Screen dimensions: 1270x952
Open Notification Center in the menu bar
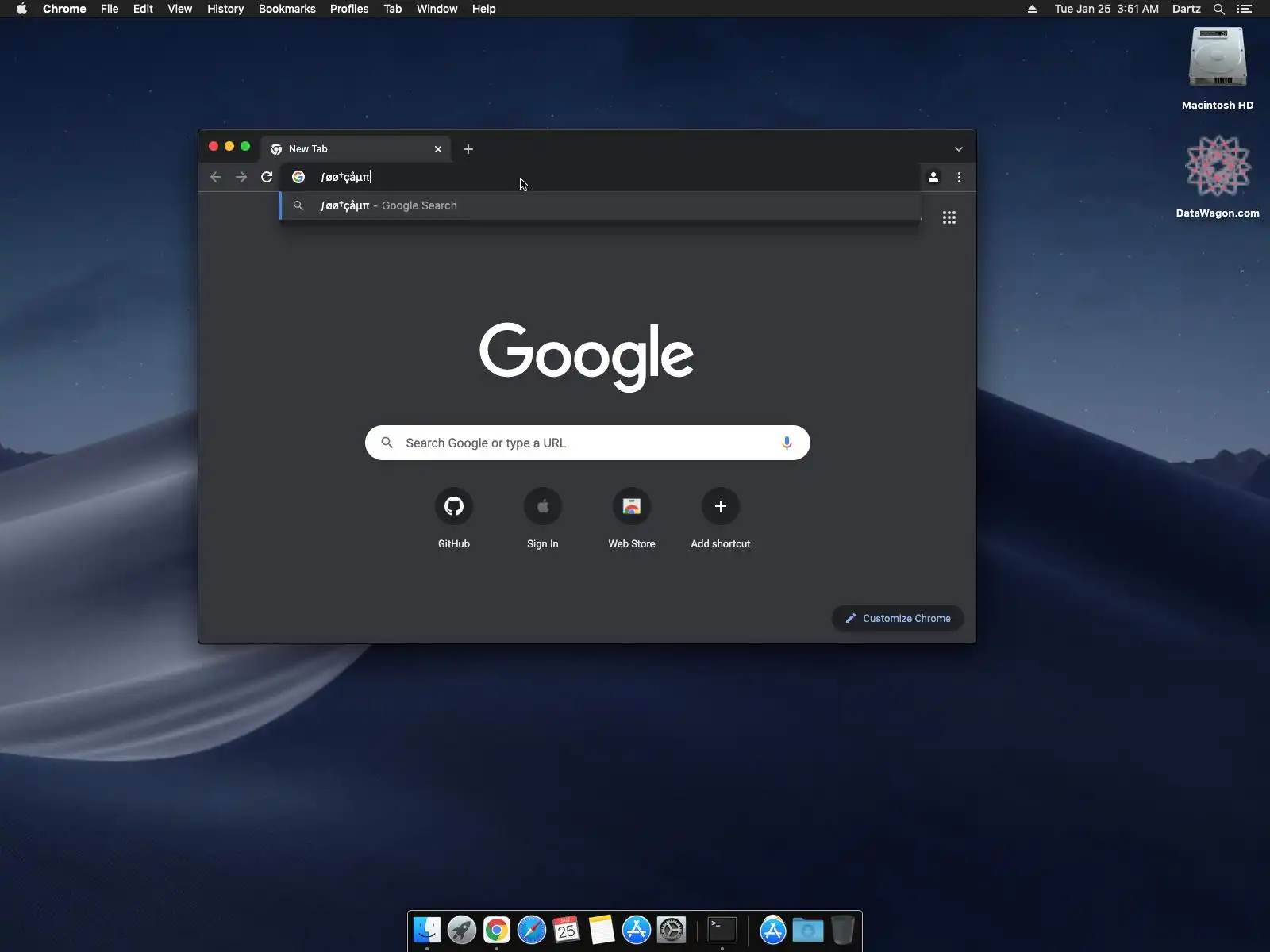[1245, 9]
